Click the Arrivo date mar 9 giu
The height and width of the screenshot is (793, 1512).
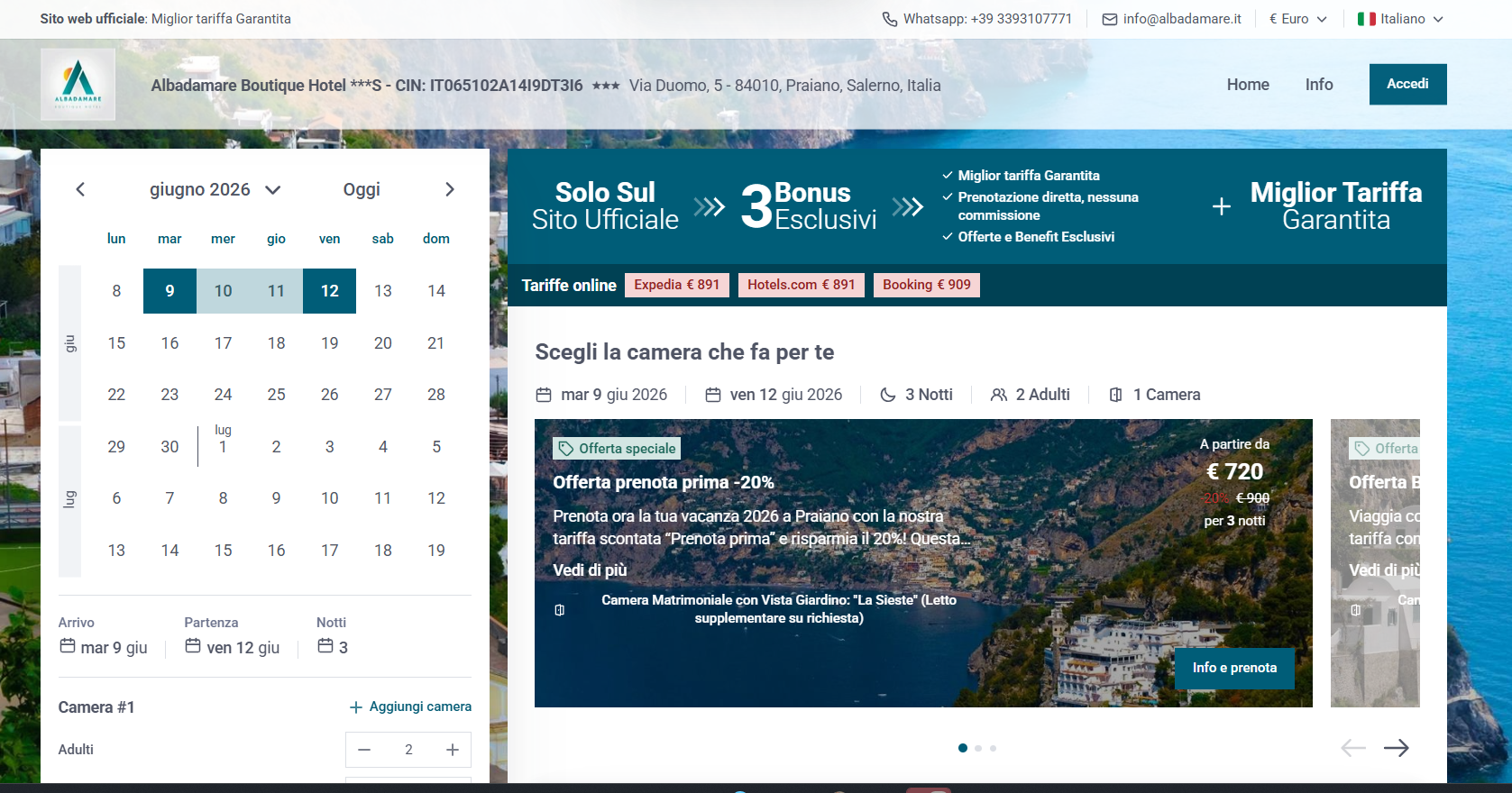point(114,648)
